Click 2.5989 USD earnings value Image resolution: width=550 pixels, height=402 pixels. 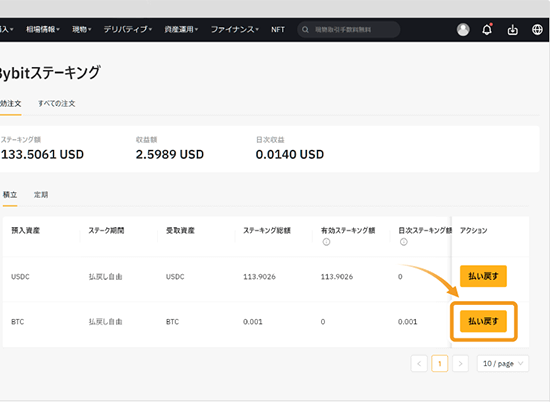pos(170,154)
